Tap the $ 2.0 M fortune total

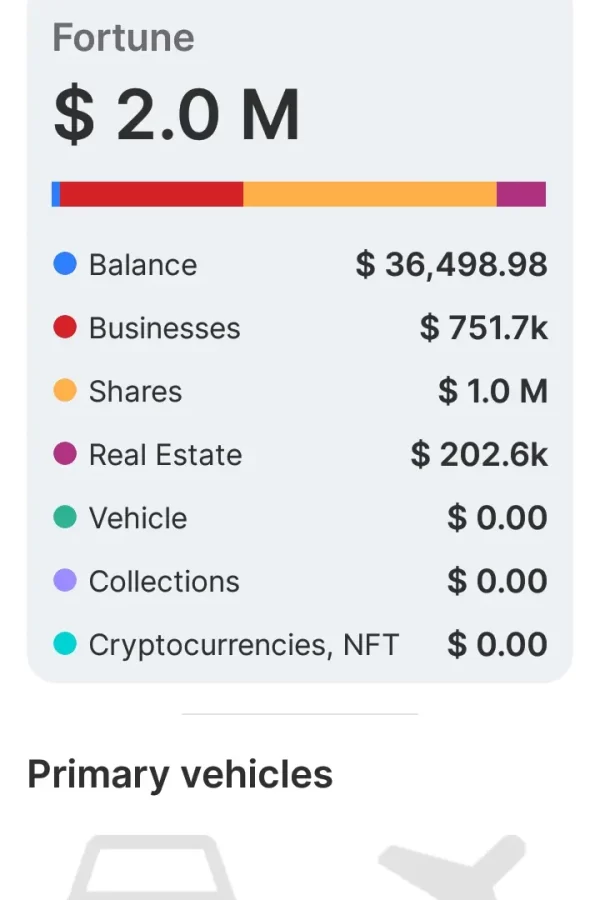(x=176, y=115)
